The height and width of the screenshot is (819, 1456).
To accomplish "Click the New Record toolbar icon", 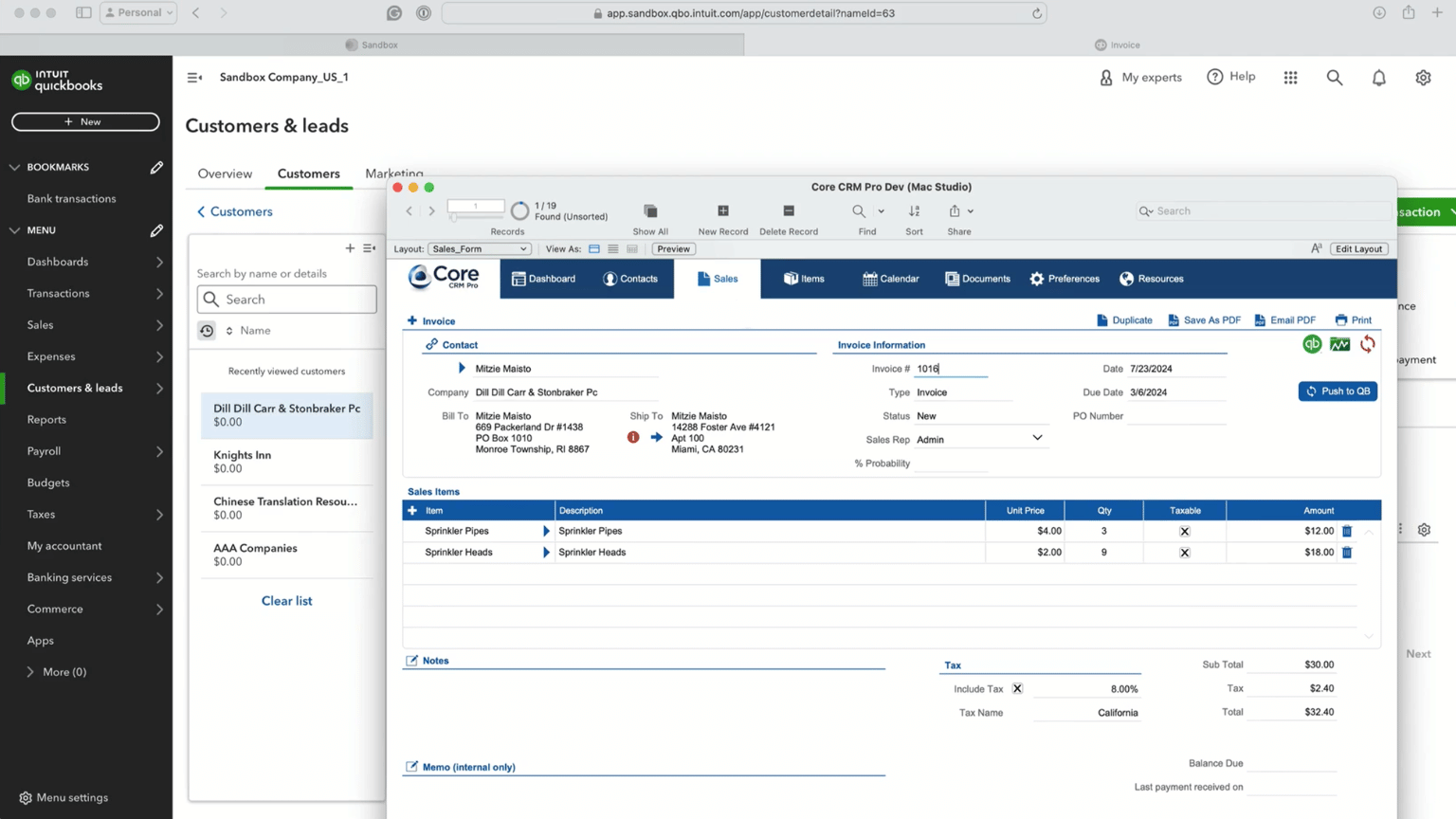I will pos(722,211).
